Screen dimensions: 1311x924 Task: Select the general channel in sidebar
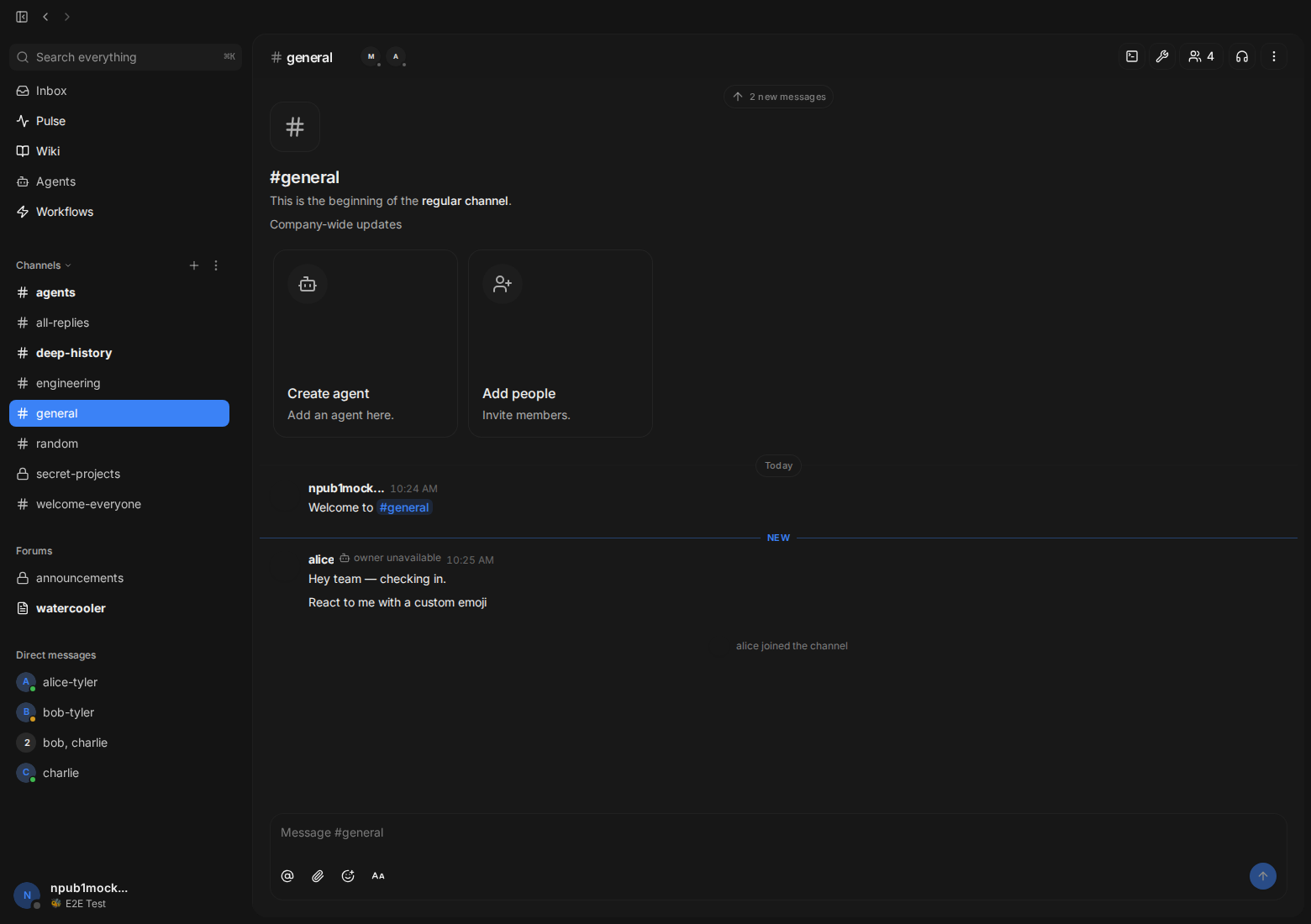[119, 413]
